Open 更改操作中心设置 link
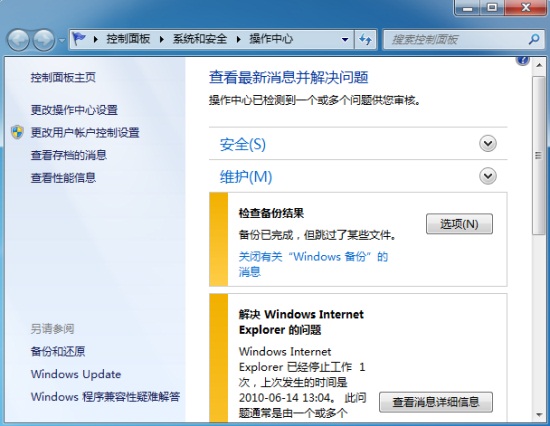Screen dimensions: 550x426 [x=74, y=110]
